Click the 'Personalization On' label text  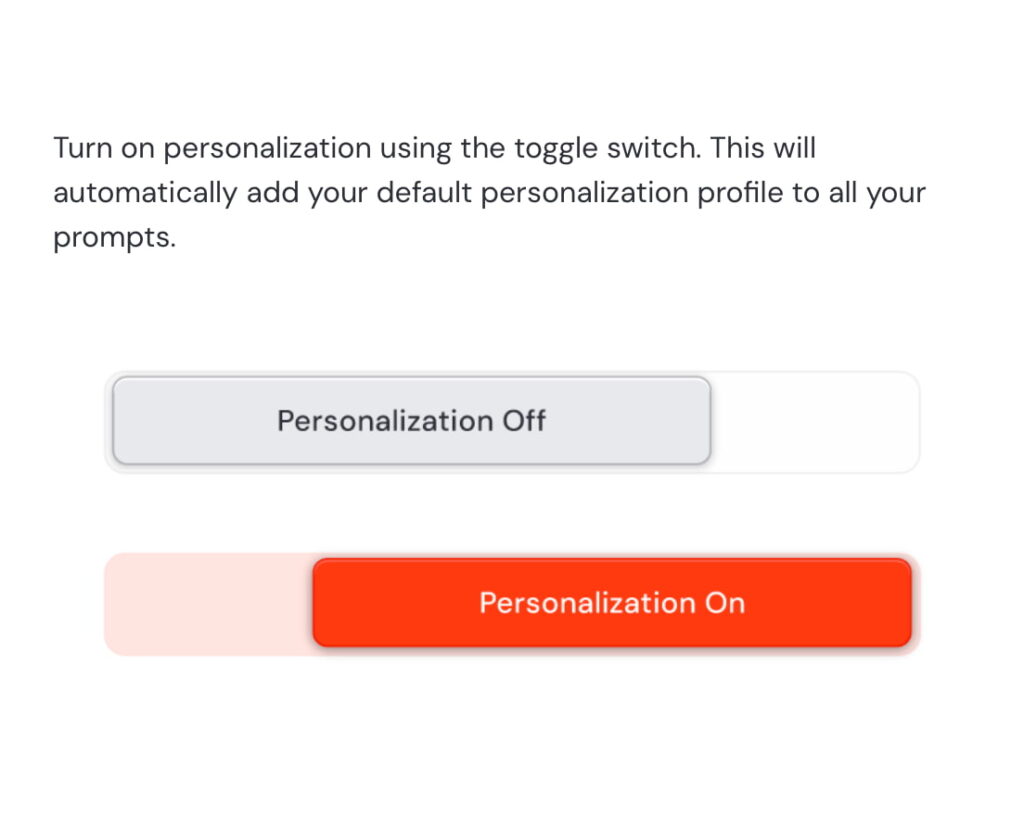point(612,603)
